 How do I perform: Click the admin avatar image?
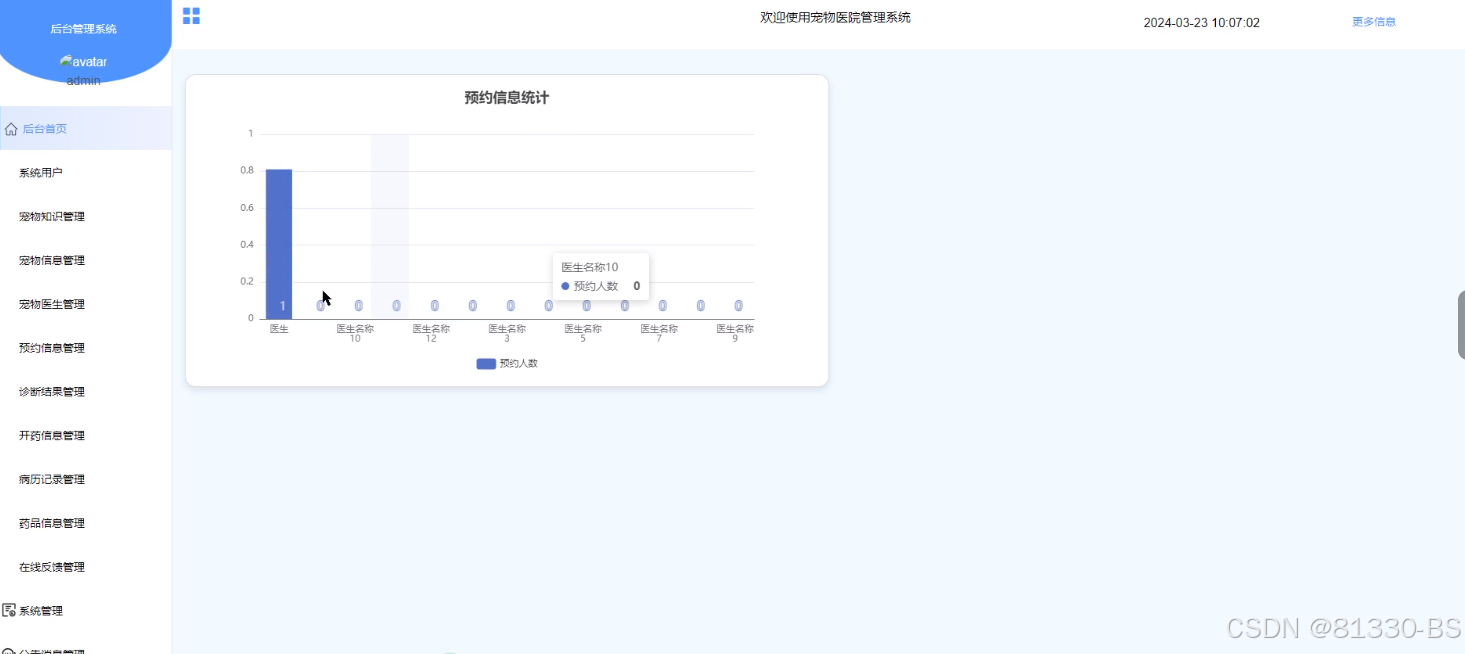pos(83,62)
